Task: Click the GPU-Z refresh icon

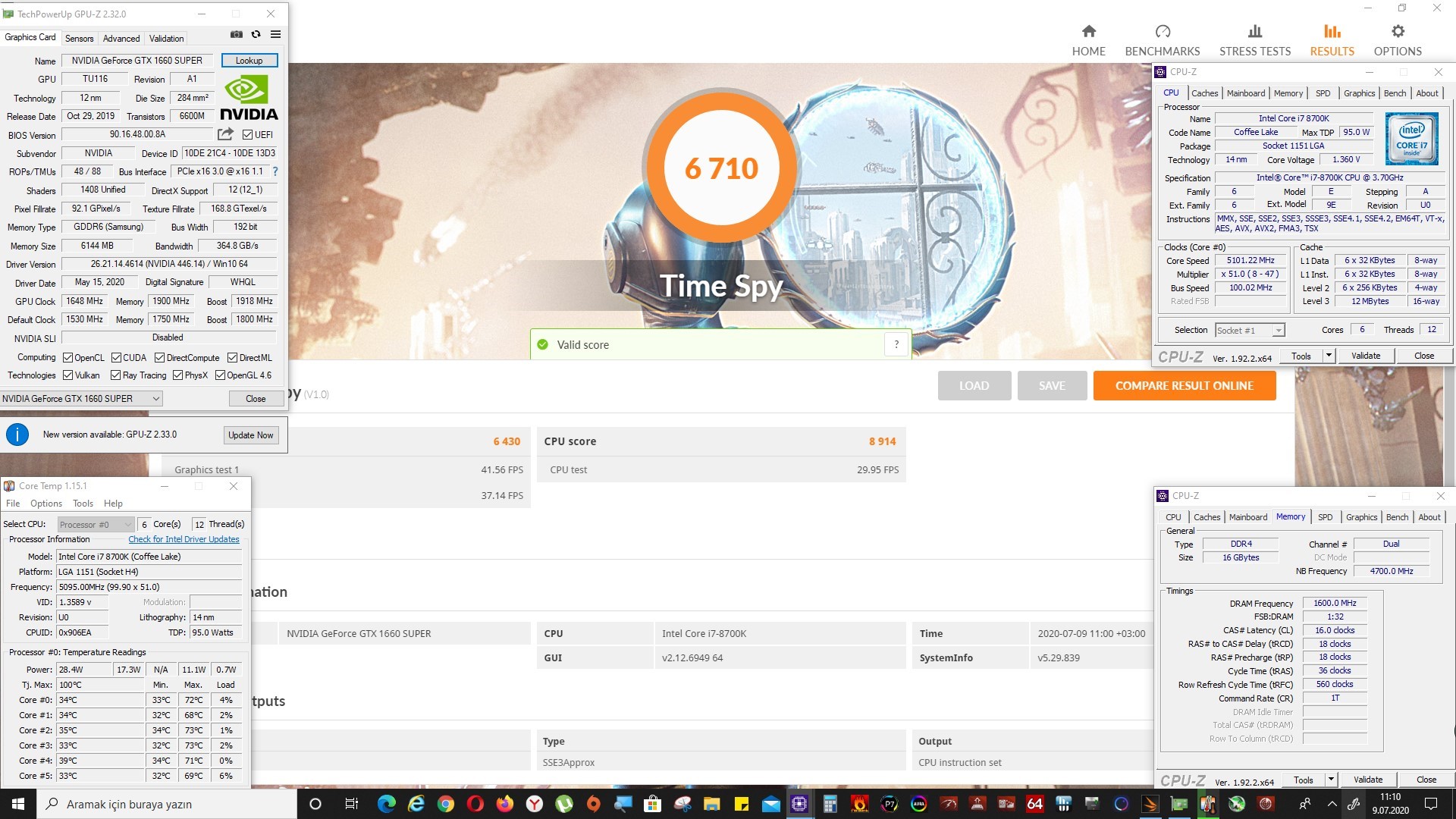Action: point(256,35)
